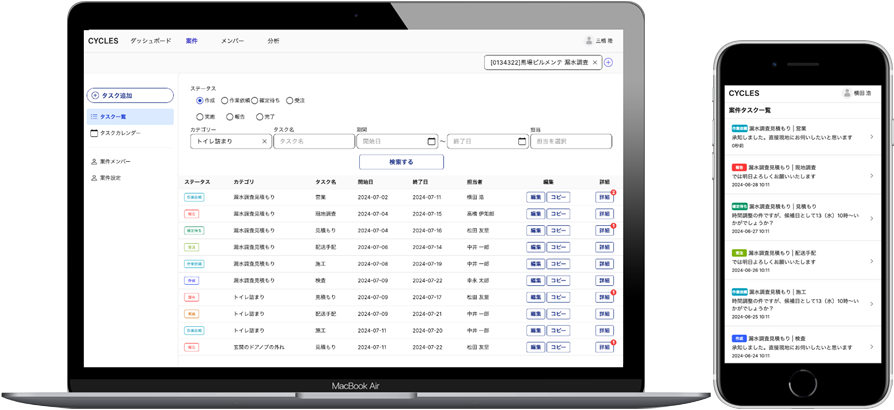Click into the タスク名 input field

tap(314, 141)
